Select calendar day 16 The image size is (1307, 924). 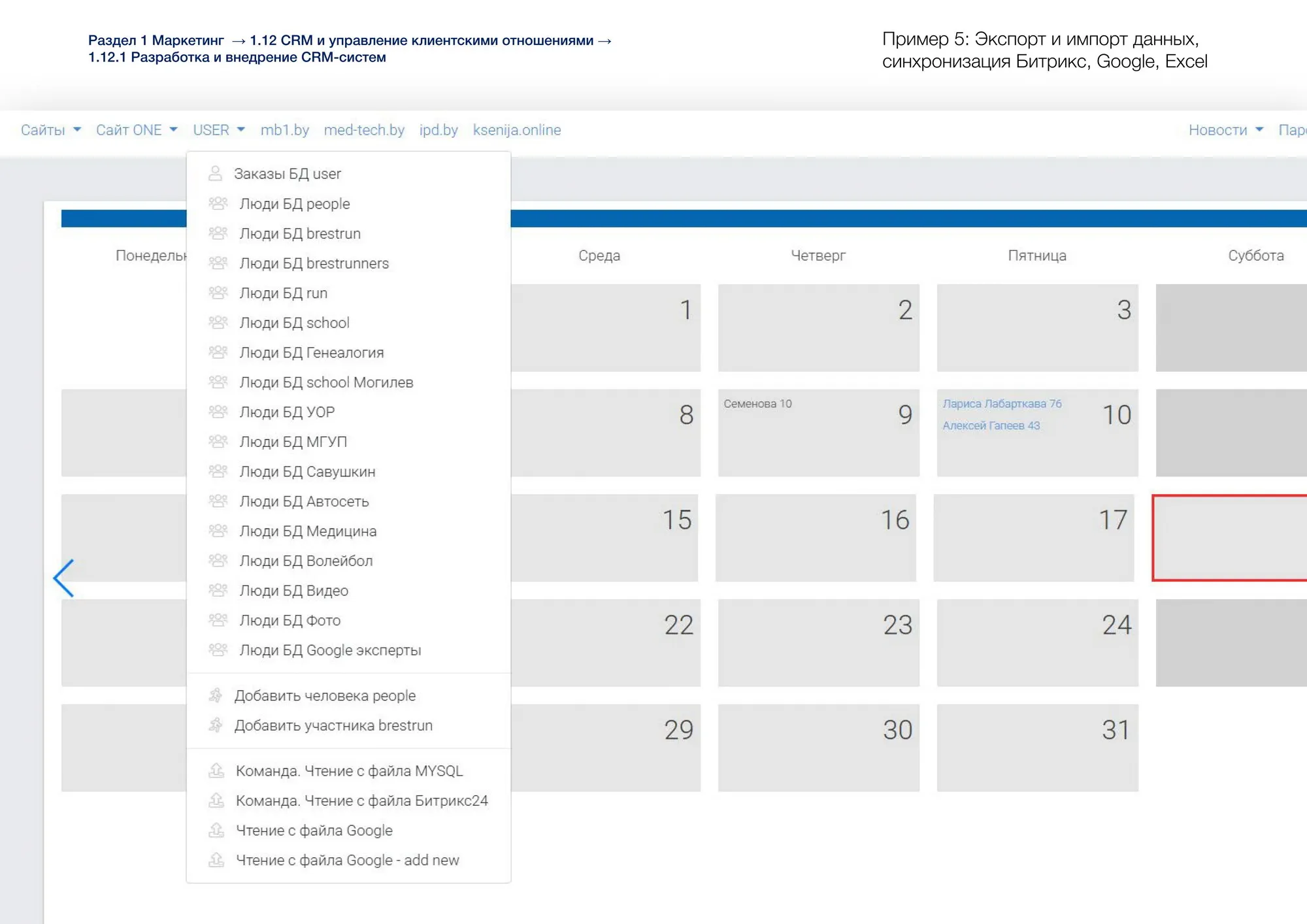(816, 537)
